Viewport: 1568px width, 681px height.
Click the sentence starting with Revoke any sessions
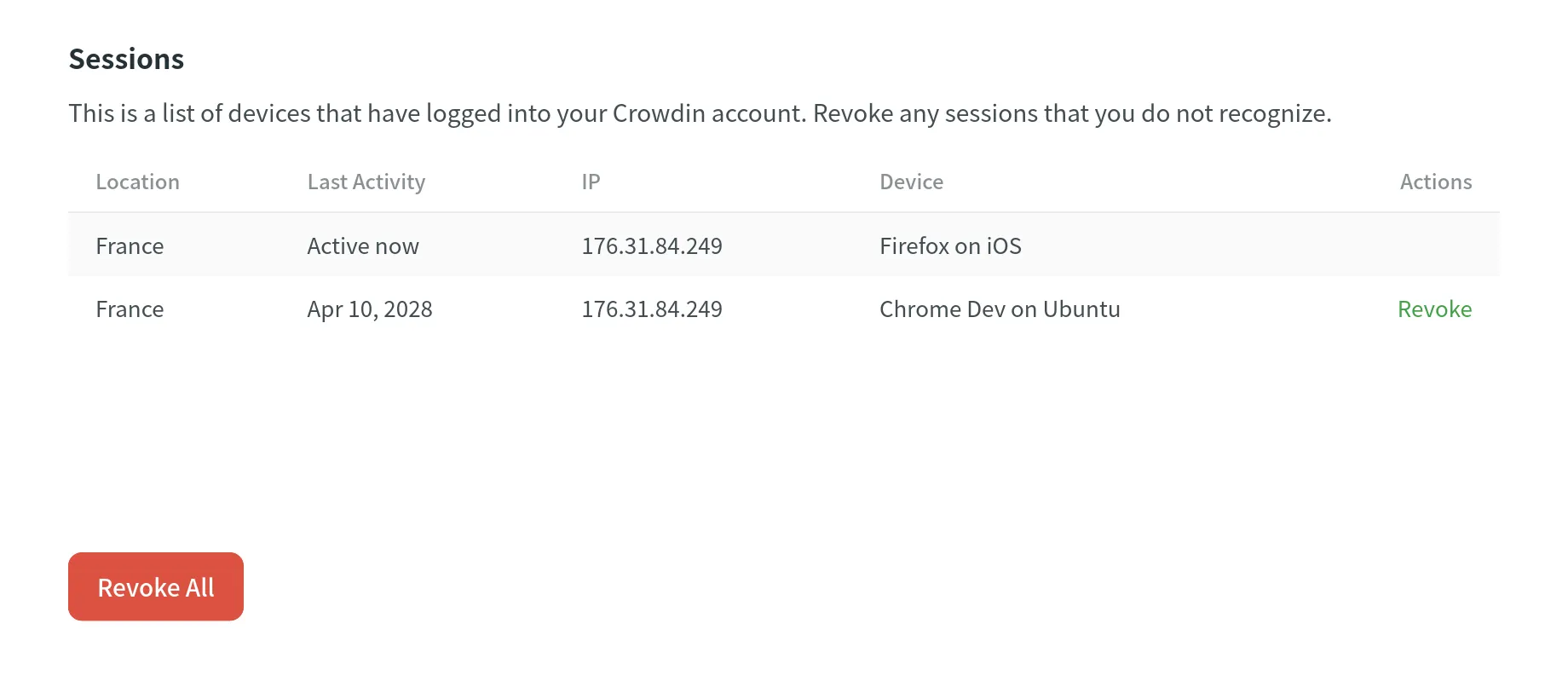1071,113
